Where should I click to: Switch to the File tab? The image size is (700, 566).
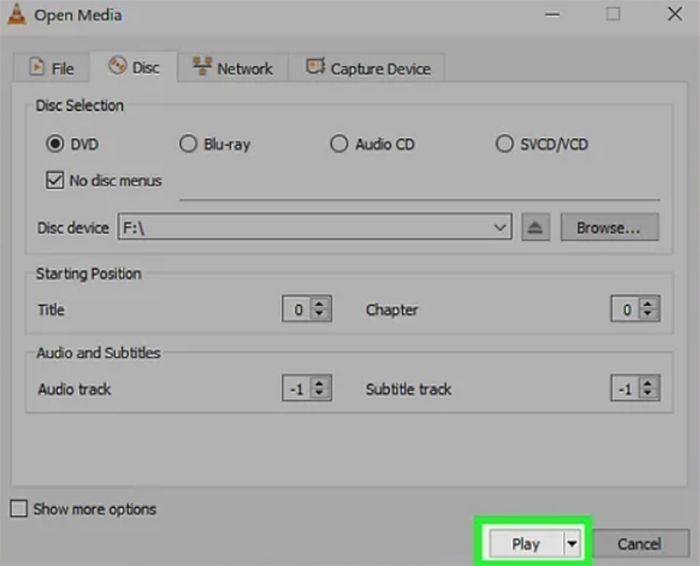pos(51,68)
